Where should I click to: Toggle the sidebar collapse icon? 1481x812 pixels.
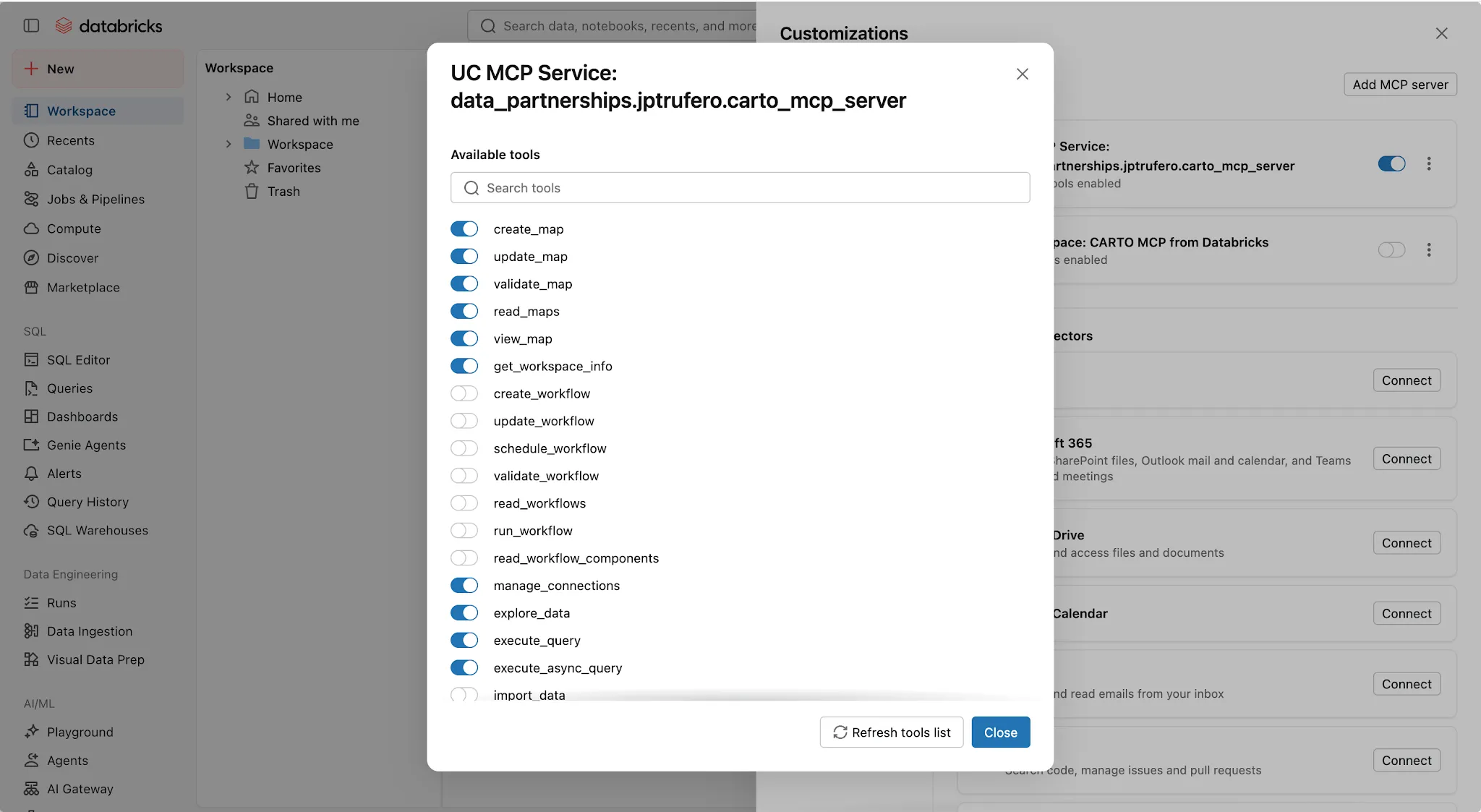tap(31, 26)
